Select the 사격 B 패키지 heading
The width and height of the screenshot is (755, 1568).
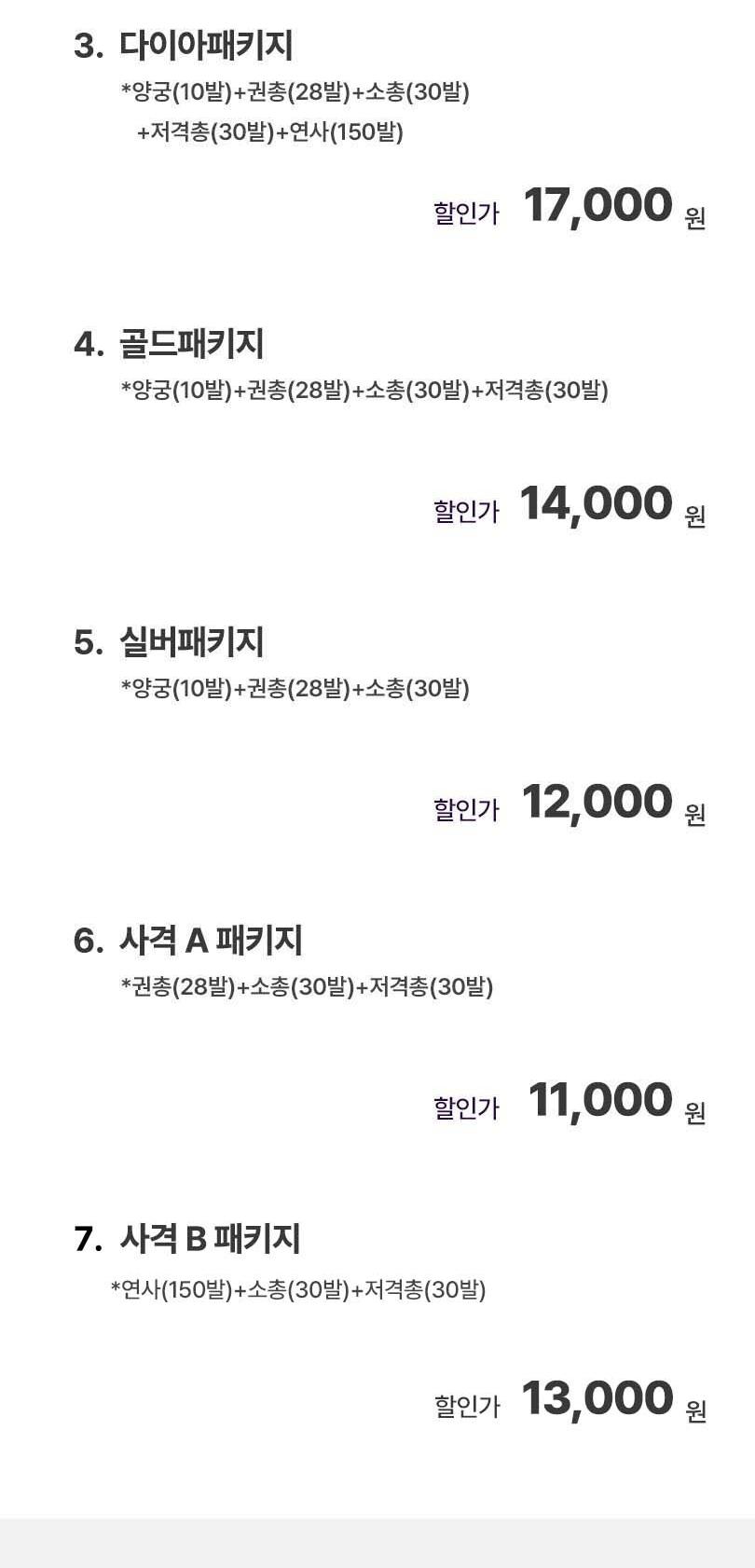point(210,1239)
